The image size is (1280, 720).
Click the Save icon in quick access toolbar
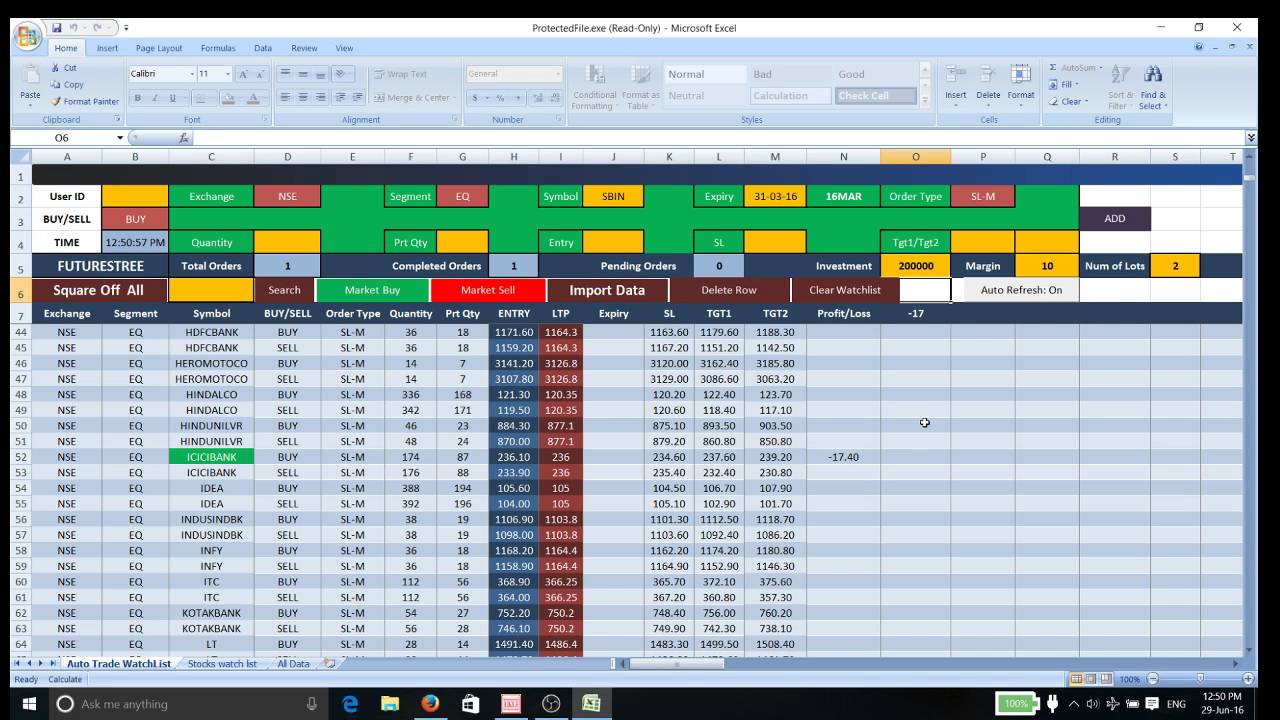point(57,28)
